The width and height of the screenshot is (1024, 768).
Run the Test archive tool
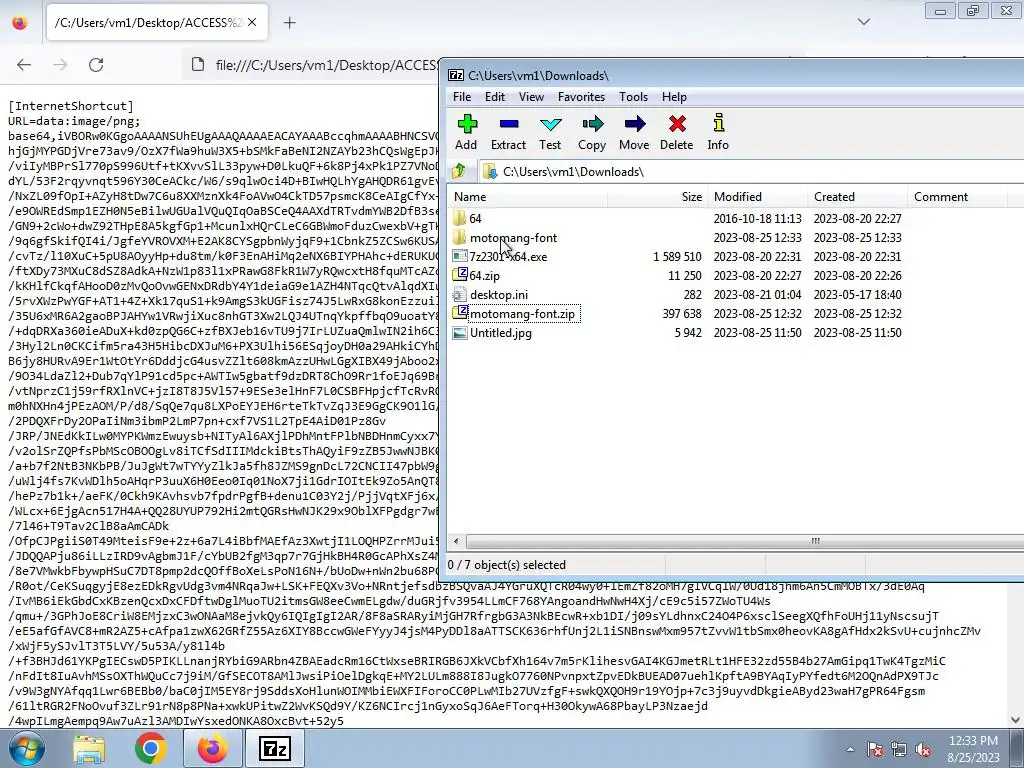pyautogui.click(x=550, y=124)
